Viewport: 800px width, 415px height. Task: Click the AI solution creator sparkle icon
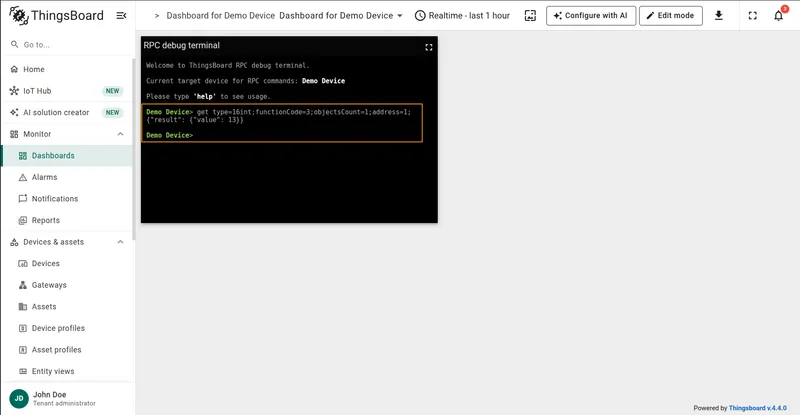click(x=14, y=112)
